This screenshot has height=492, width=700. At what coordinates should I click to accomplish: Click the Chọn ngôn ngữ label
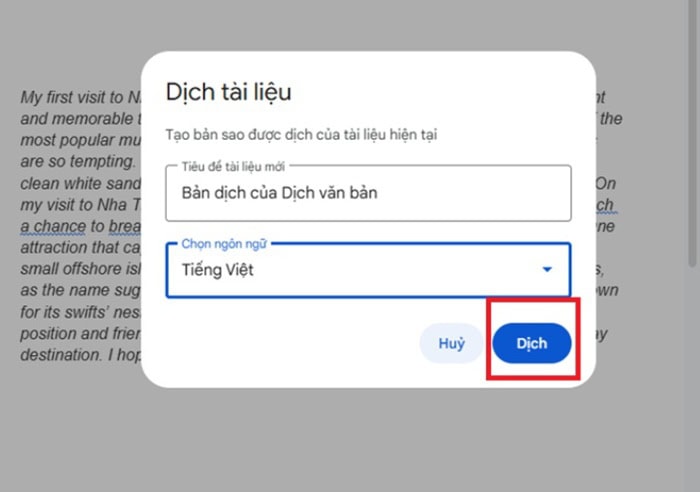pyautogui.click(x=224, y=244)
